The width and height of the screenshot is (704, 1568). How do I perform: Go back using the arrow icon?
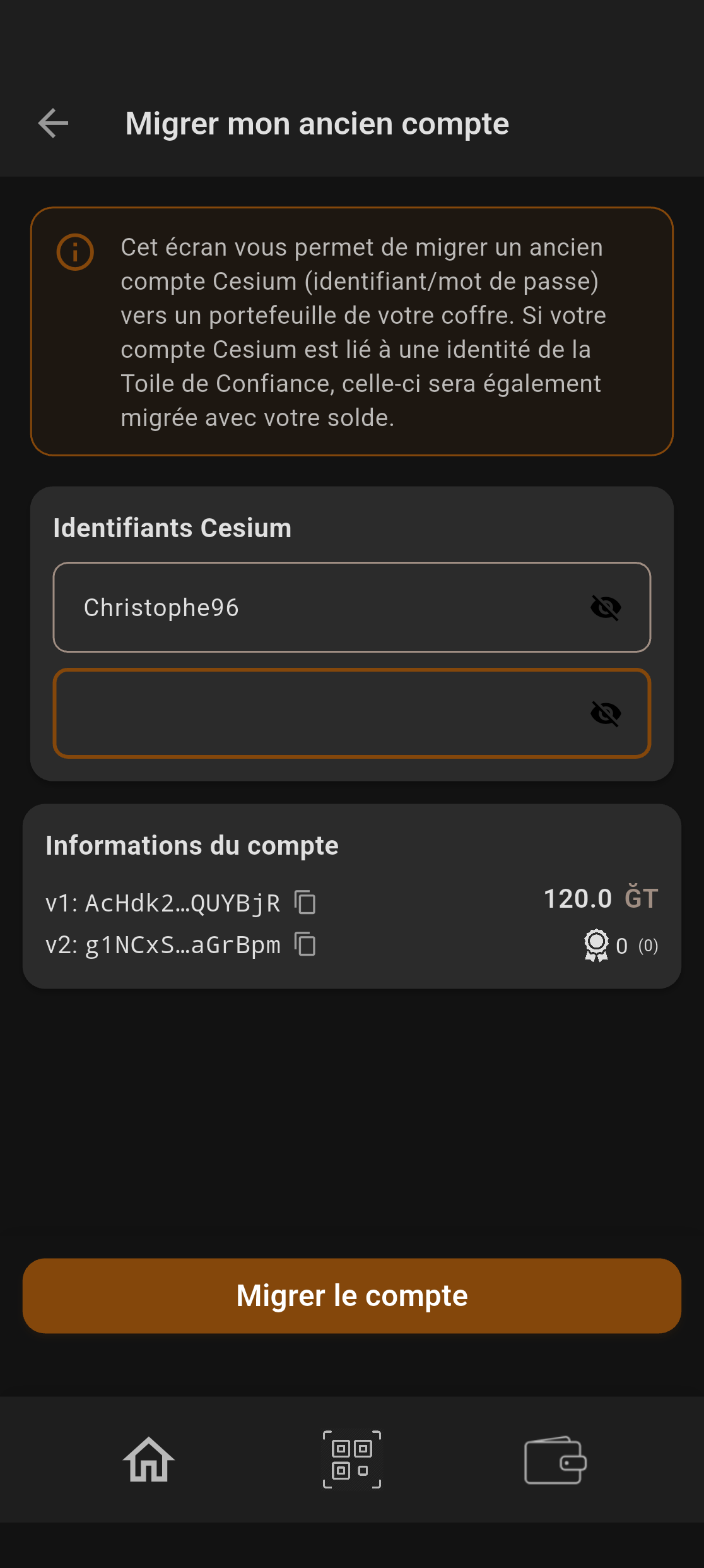[53, 123]
